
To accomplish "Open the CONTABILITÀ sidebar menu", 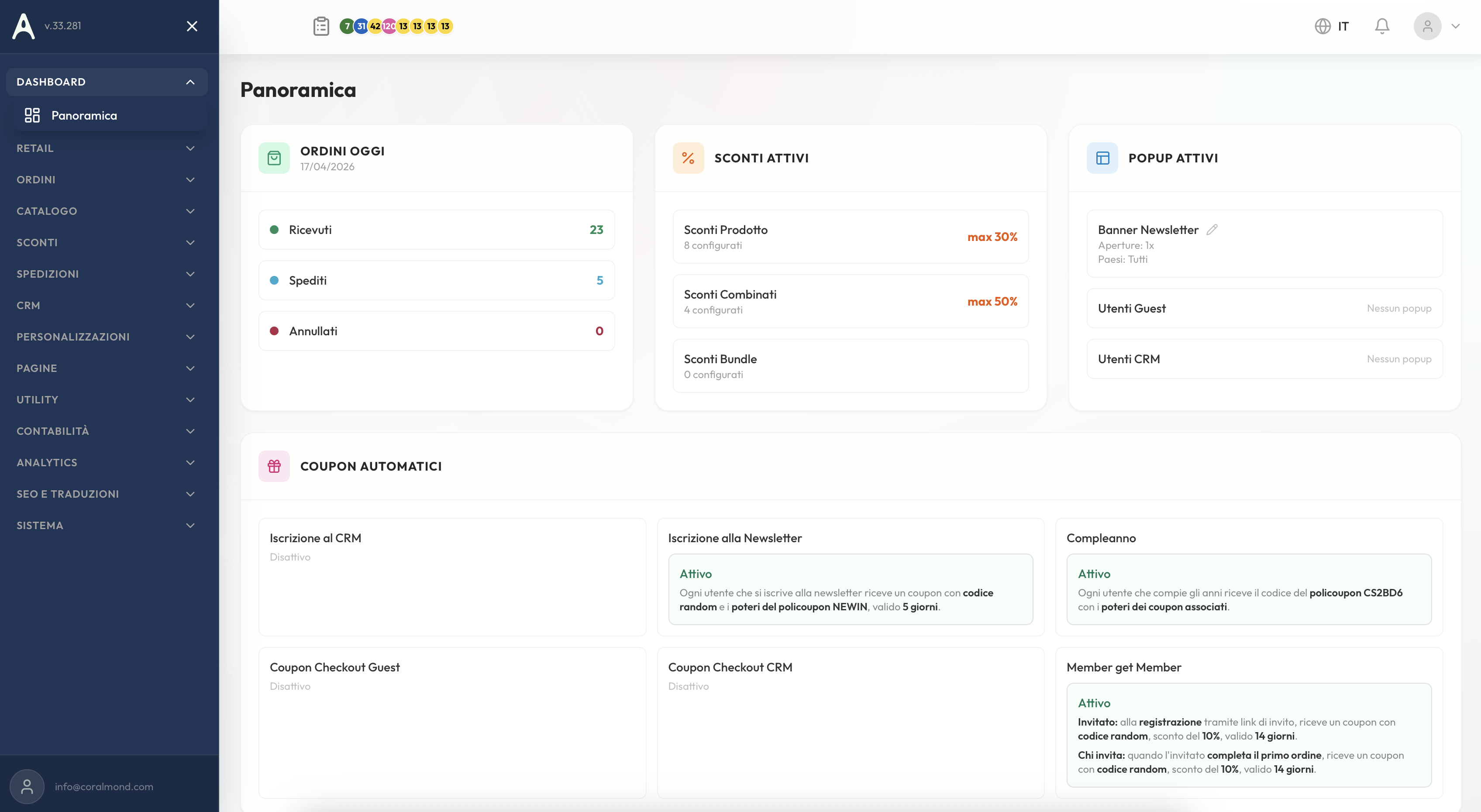I will [107, 431].
